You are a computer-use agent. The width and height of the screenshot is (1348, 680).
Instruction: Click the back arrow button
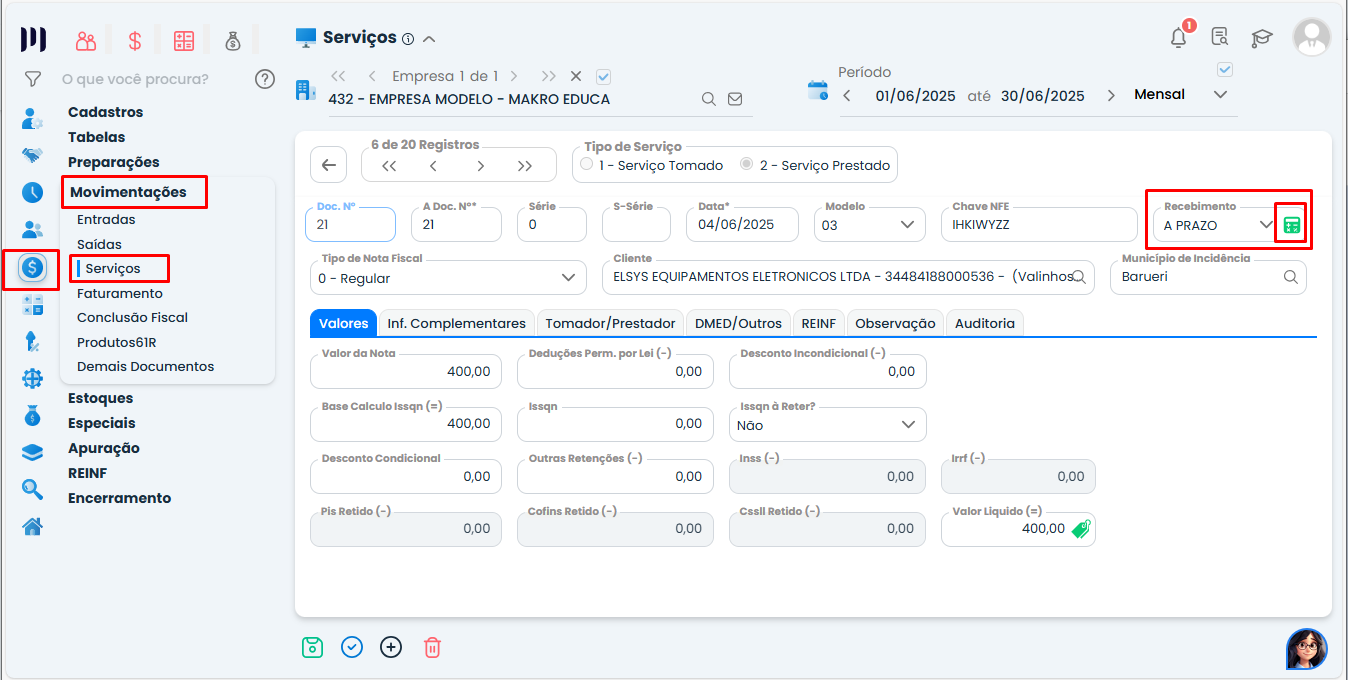[x=328, y=165]
